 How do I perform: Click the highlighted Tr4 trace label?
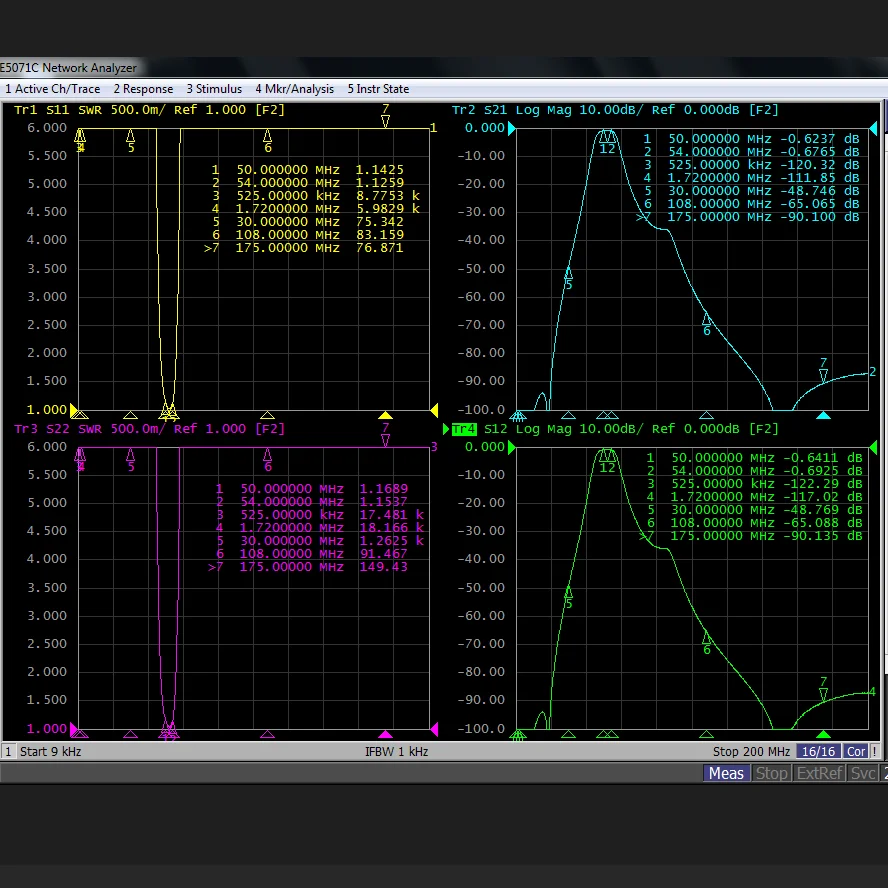tap(463, 429)
